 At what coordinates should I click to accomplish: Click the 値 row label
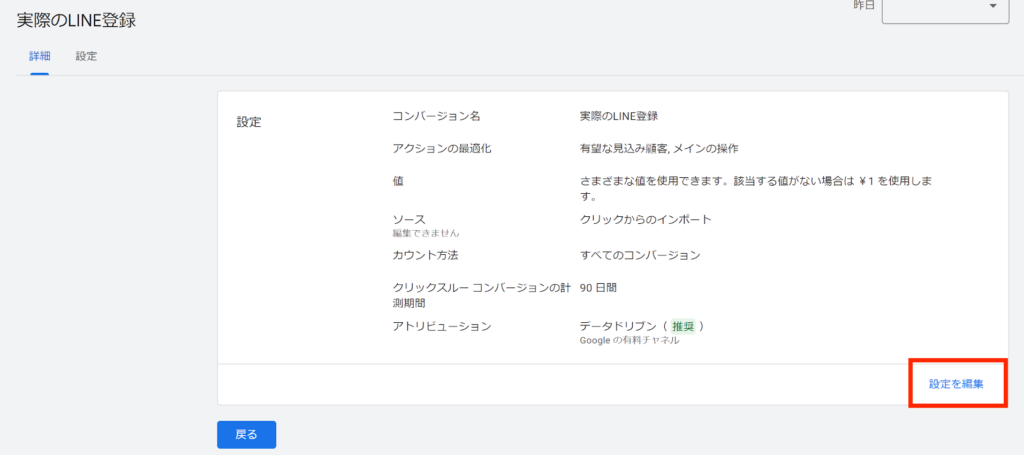tap(398, 181)
